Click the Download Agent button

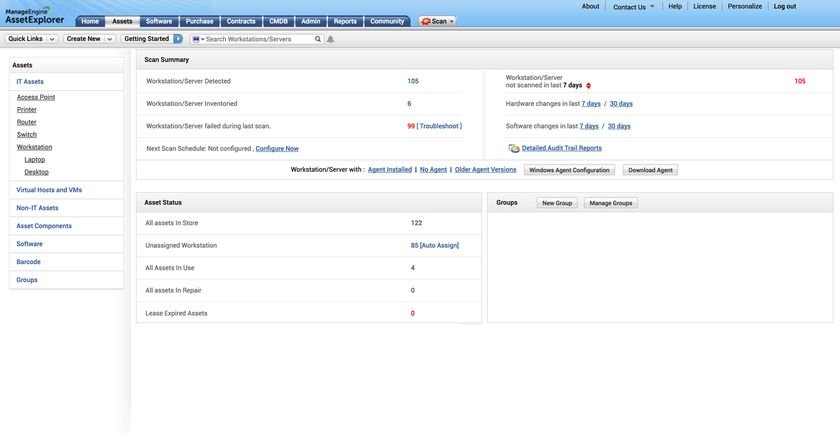click(650, 170)
